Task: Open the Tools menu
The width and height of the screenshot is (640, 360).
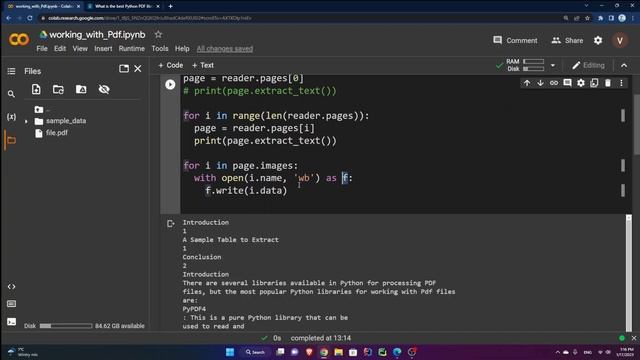Action: point(160,49)
